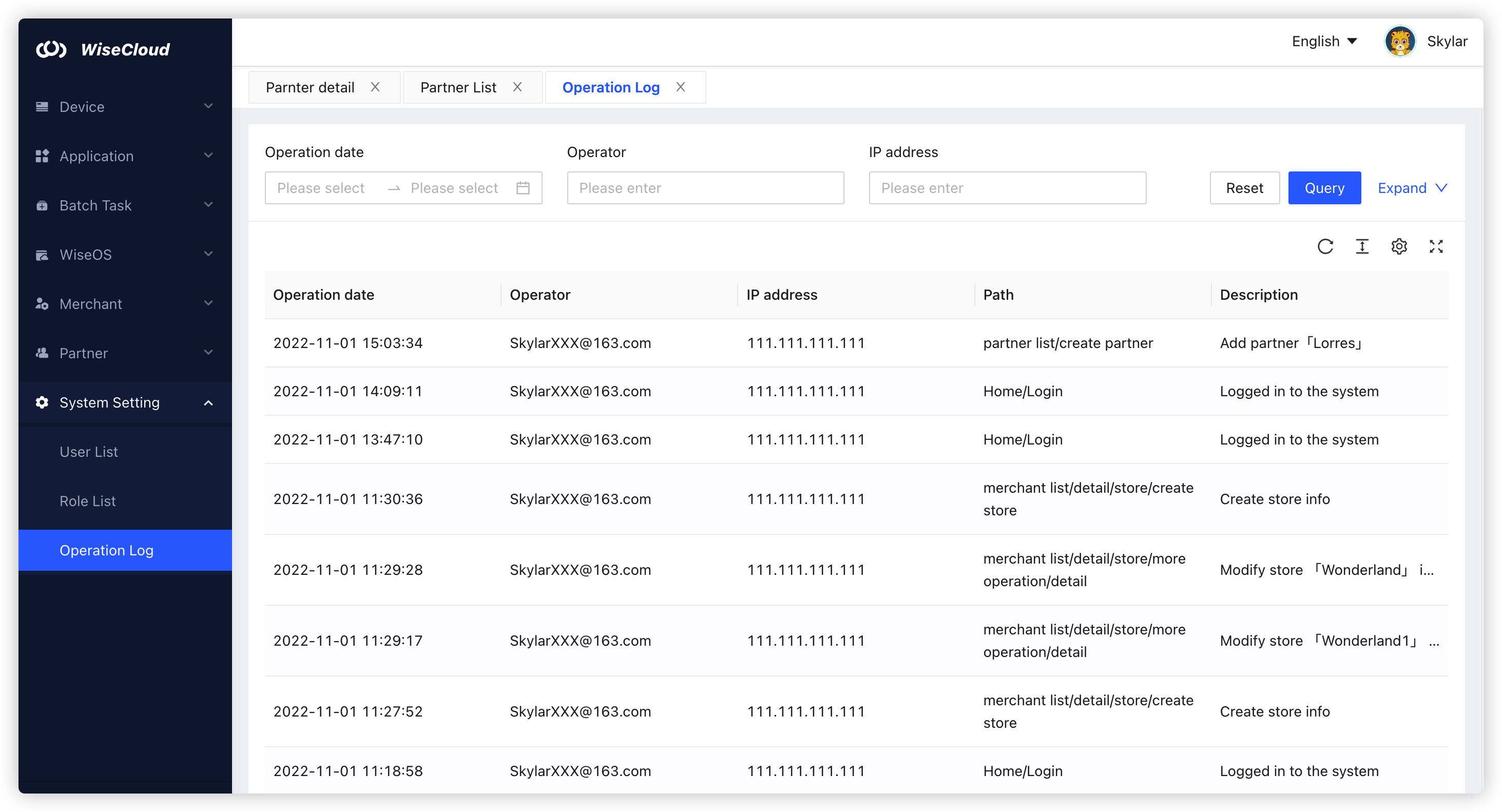The width and height of the screenshot is (1502, 812).
Task: Switch to the Partner List tab
Action: 458,87
